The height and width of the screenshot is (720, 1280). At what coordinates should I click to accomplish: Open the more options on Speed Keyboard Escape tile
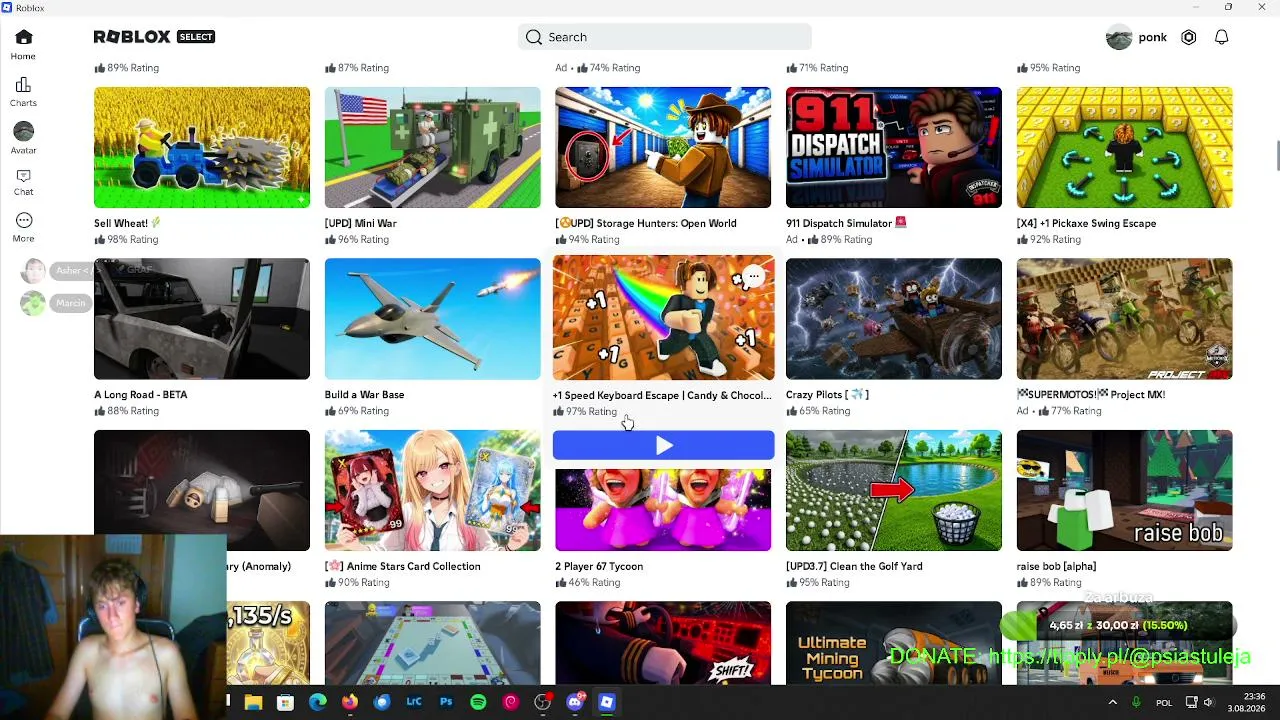click(754, 277)
